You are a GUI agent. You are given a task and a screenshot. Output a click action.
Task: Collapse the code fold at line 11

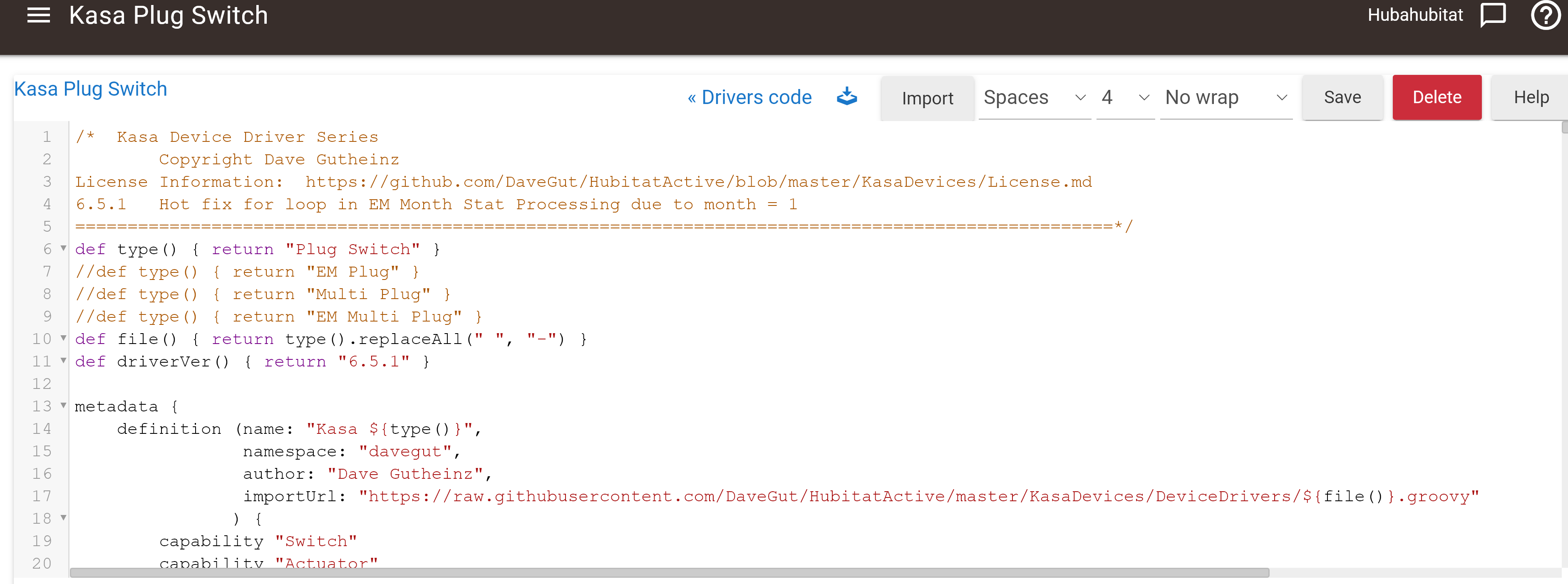63,360
